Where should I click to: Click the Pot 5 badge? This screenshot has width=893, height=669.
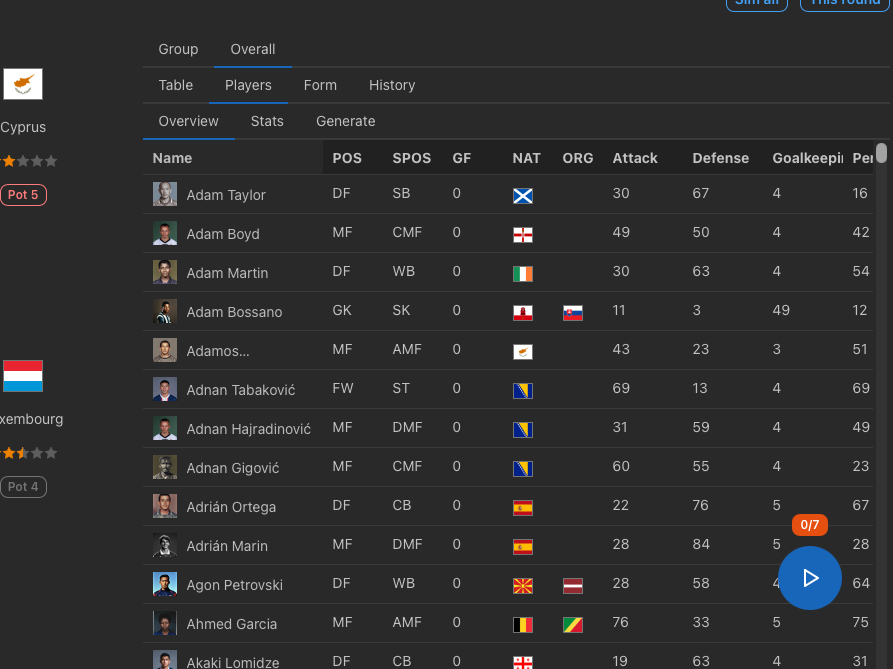[23, 195]
